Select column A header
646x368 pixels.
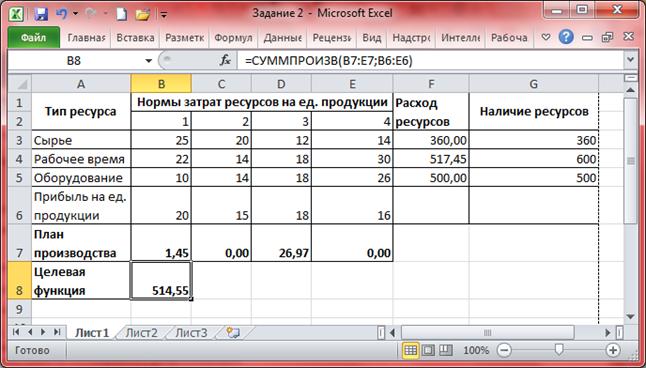click(x=81, y=84)
